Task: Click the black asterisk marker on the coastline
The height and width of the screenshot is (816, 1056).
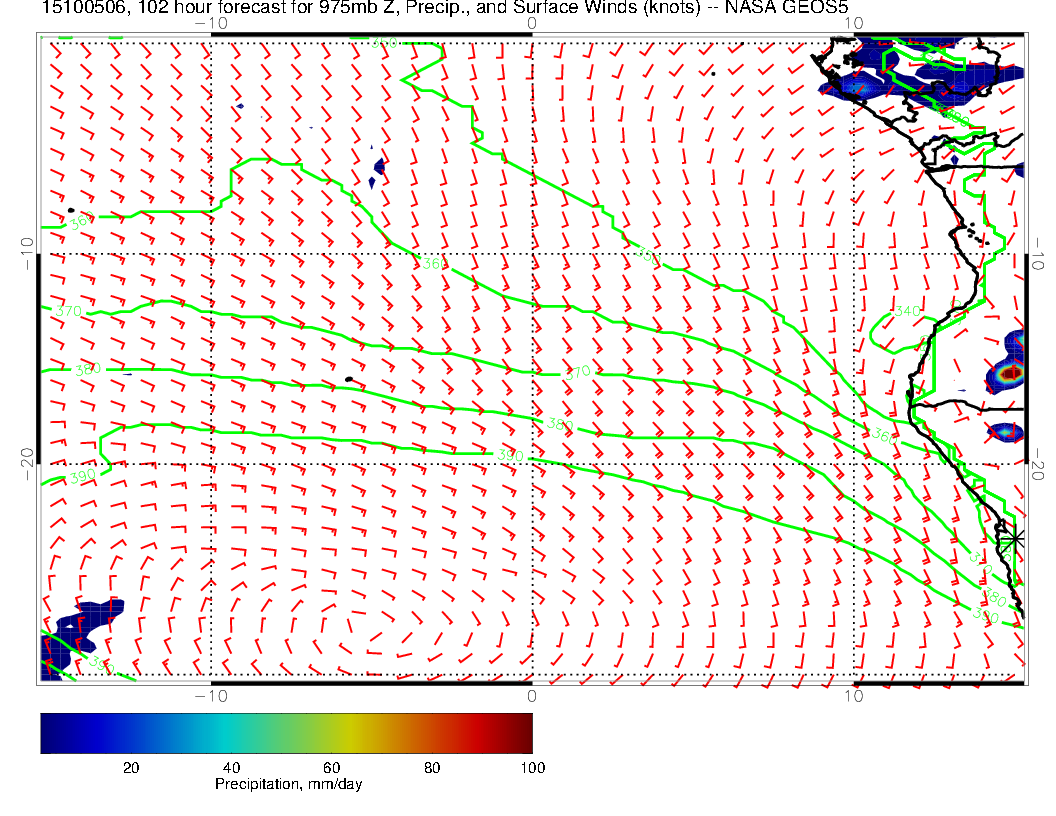Action: click(1015, 538)
